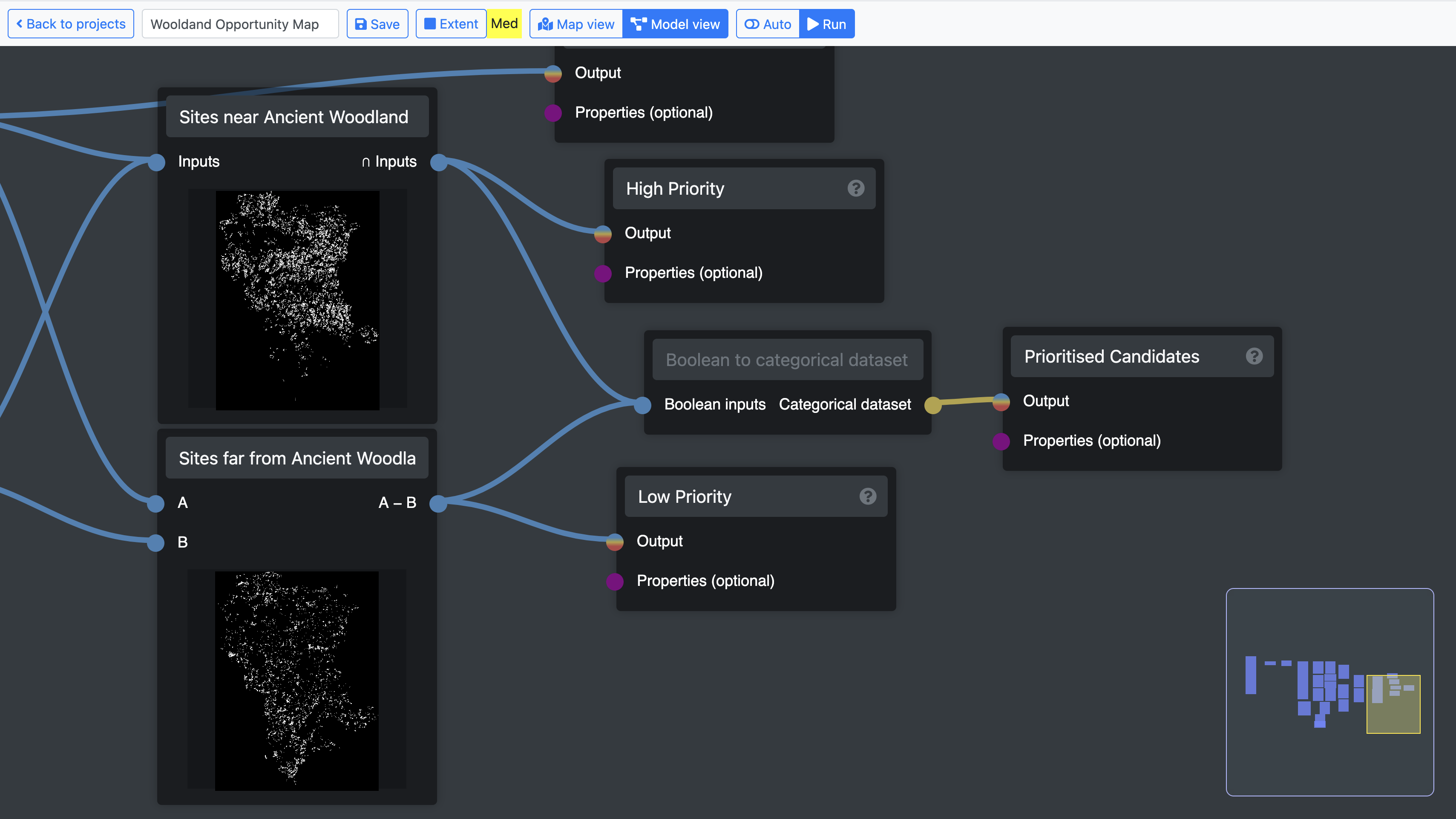Click the Low Priority Output multicolor socket
The width and height of the screenshot is (1456, 819).
[615, 542]
